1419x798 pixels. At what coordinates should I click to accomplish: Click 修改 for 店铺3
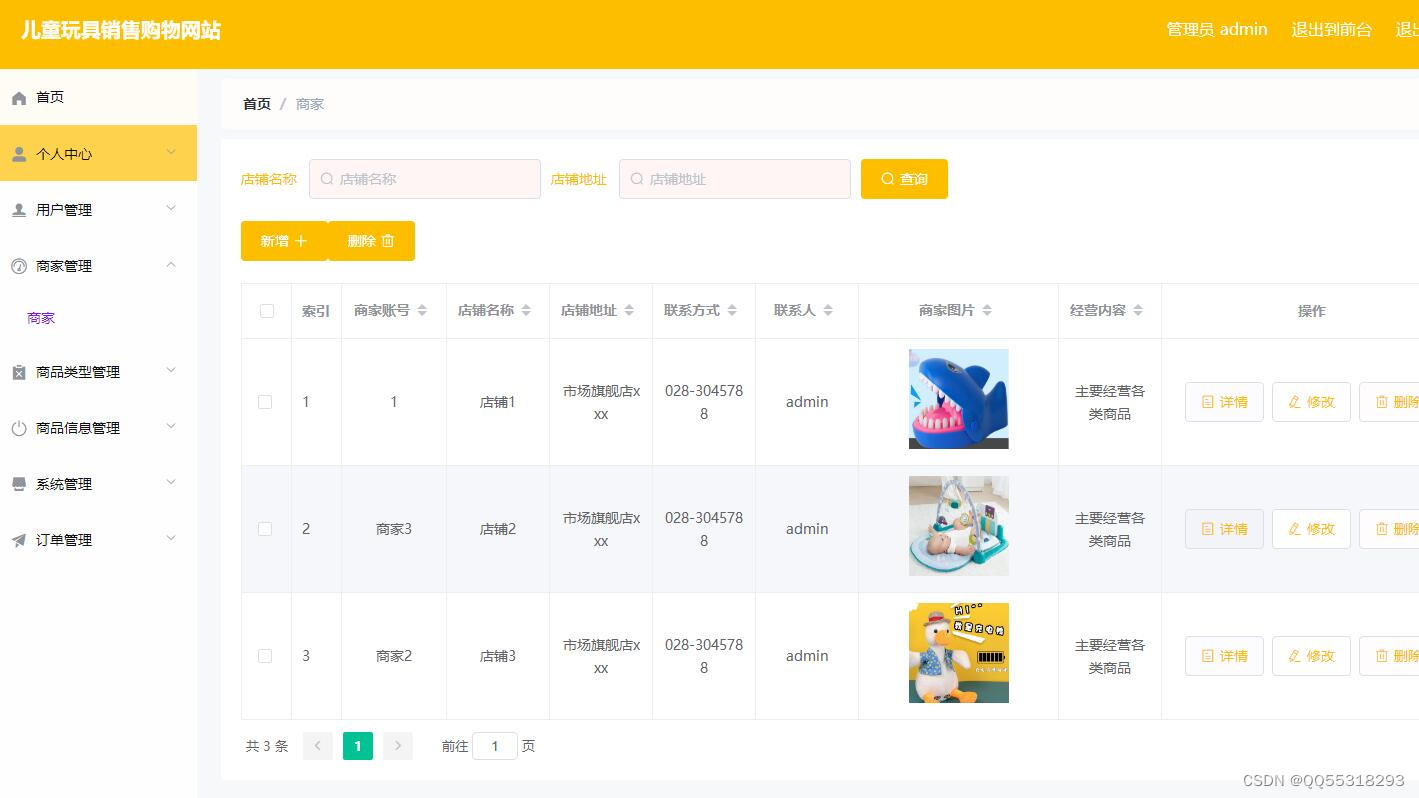pos(1311,656)
